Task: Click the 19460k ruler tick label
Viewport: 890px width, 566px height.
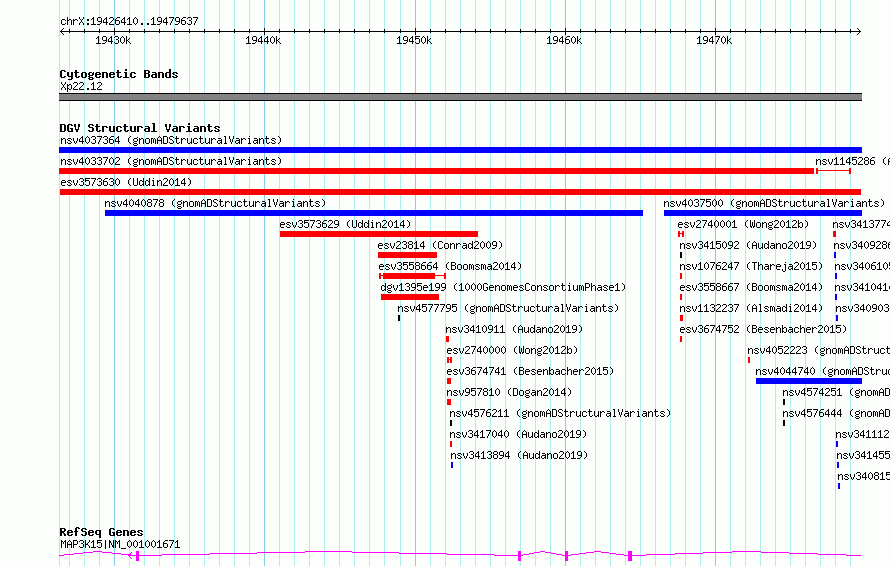Action: pyautogui.click(x=564, y=40)
